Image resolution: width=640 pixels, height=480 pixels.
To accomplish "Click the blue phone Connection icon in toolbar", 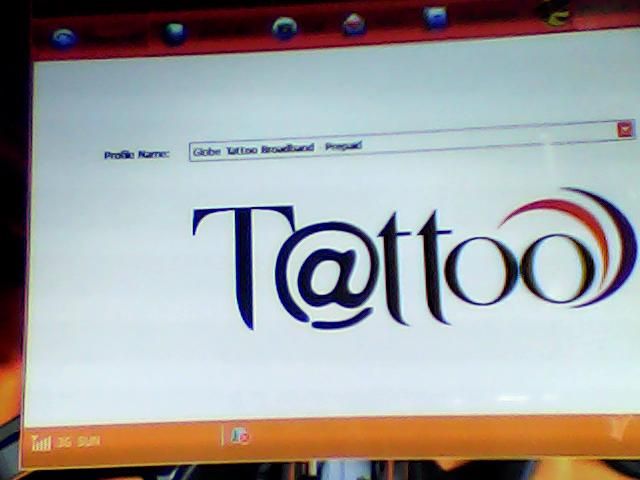I will coord(65,38).
